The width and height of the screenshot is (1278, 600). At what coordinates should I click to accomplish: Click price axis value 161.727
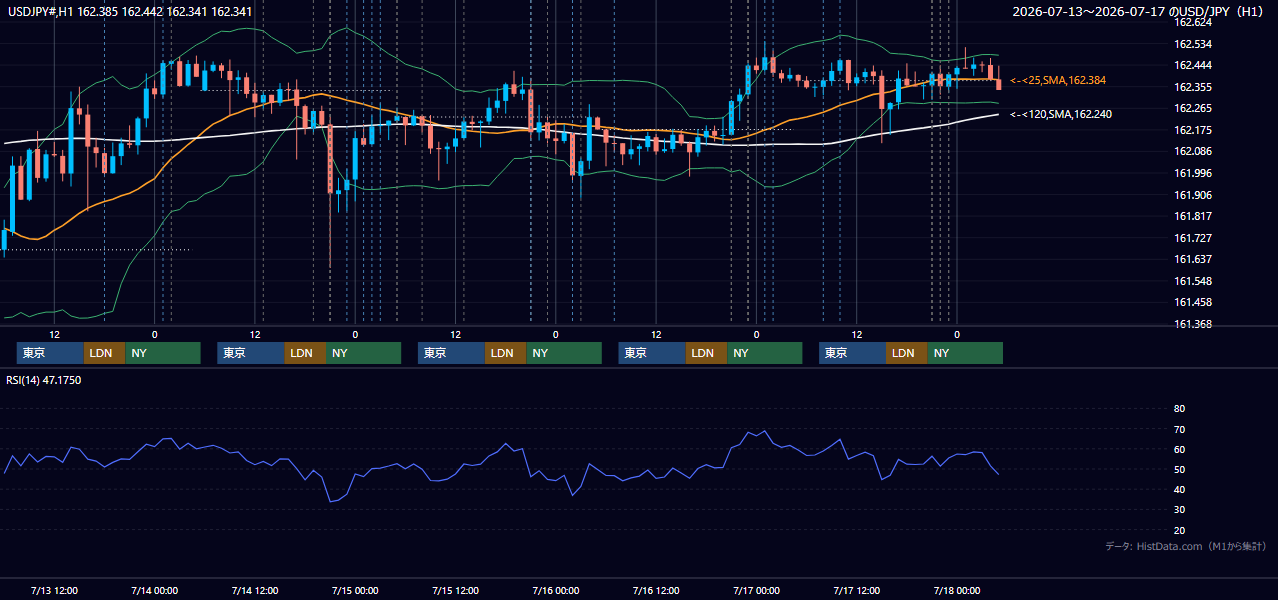[1192, 238]
